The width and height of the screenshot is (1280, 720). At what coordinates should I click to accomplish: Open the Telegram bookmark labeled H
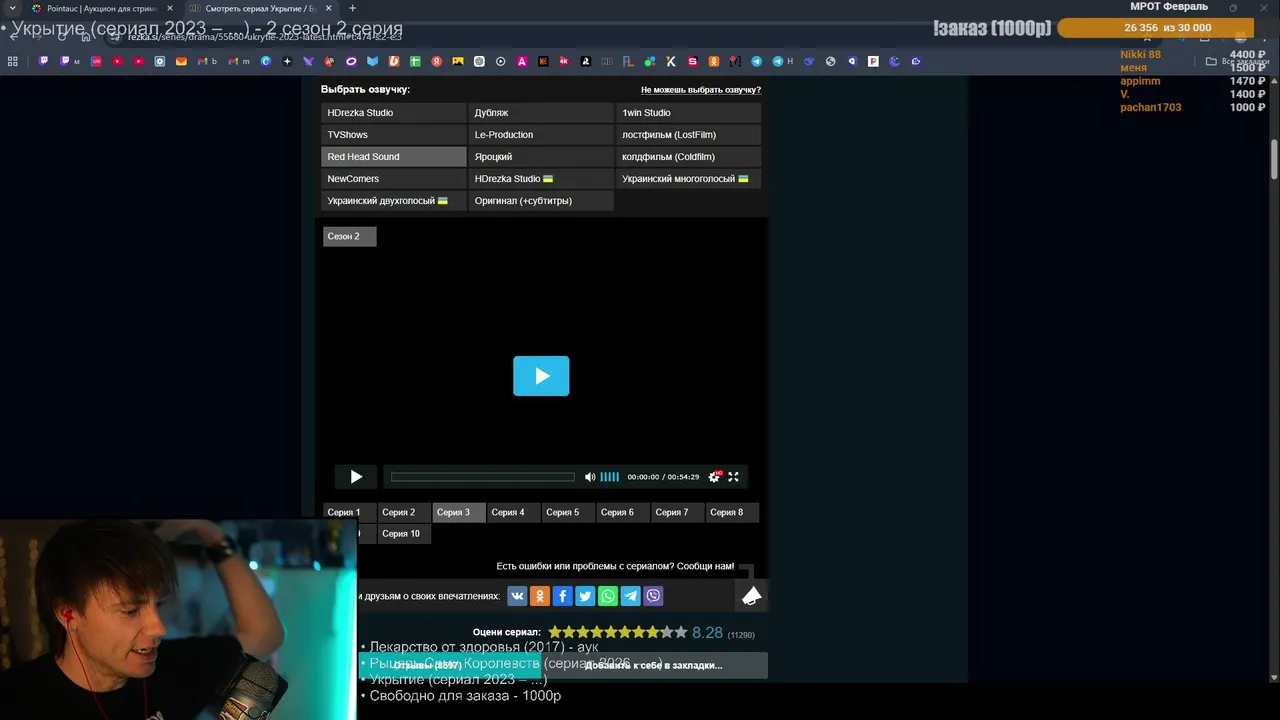click(x=782, y=61)
